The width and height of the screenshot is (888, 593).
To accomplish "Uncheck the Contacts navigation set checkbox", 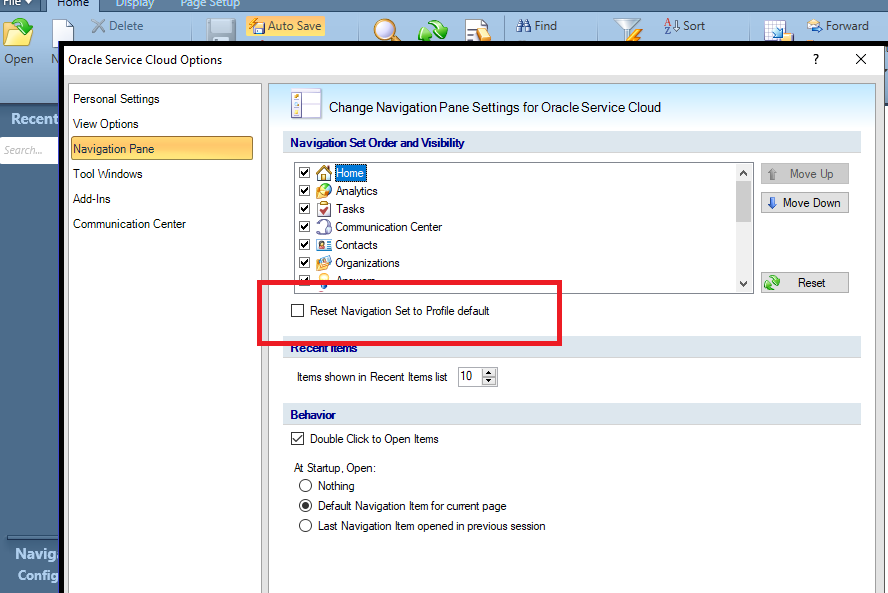I will (x=305, y=245).
